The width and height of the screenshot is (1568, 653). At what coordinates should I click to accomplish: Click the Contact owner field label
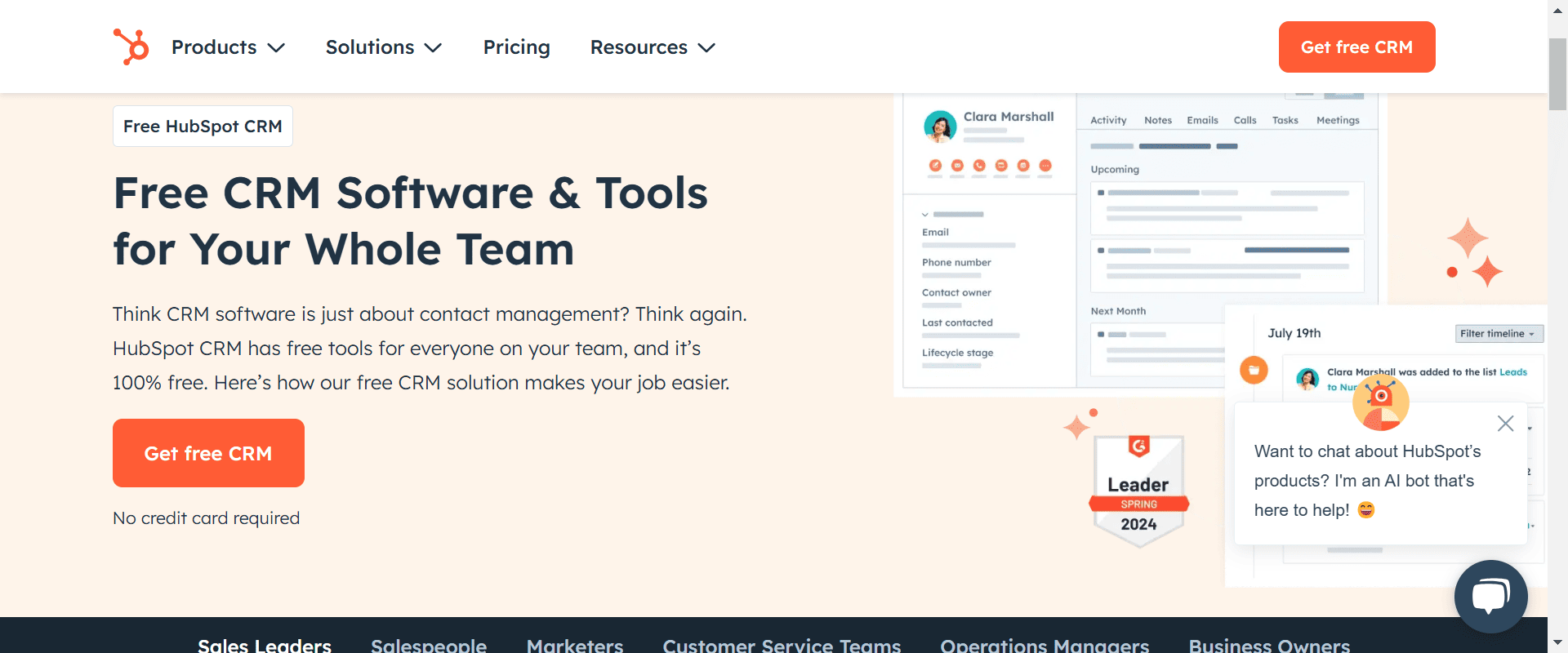click(956, 292)
